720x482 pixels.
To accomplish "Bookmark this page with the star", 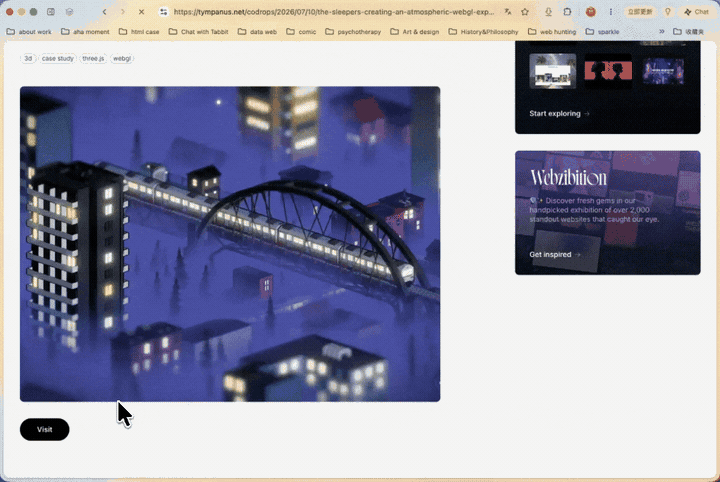I will click(525, 12).
